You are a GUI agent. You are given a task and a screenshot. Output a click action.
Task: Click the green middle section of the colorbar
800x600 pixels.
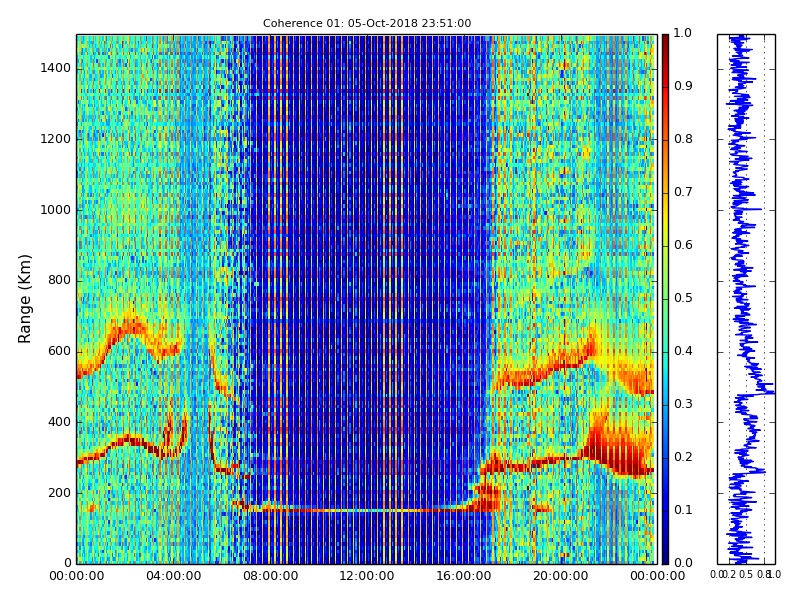(665, 299)
